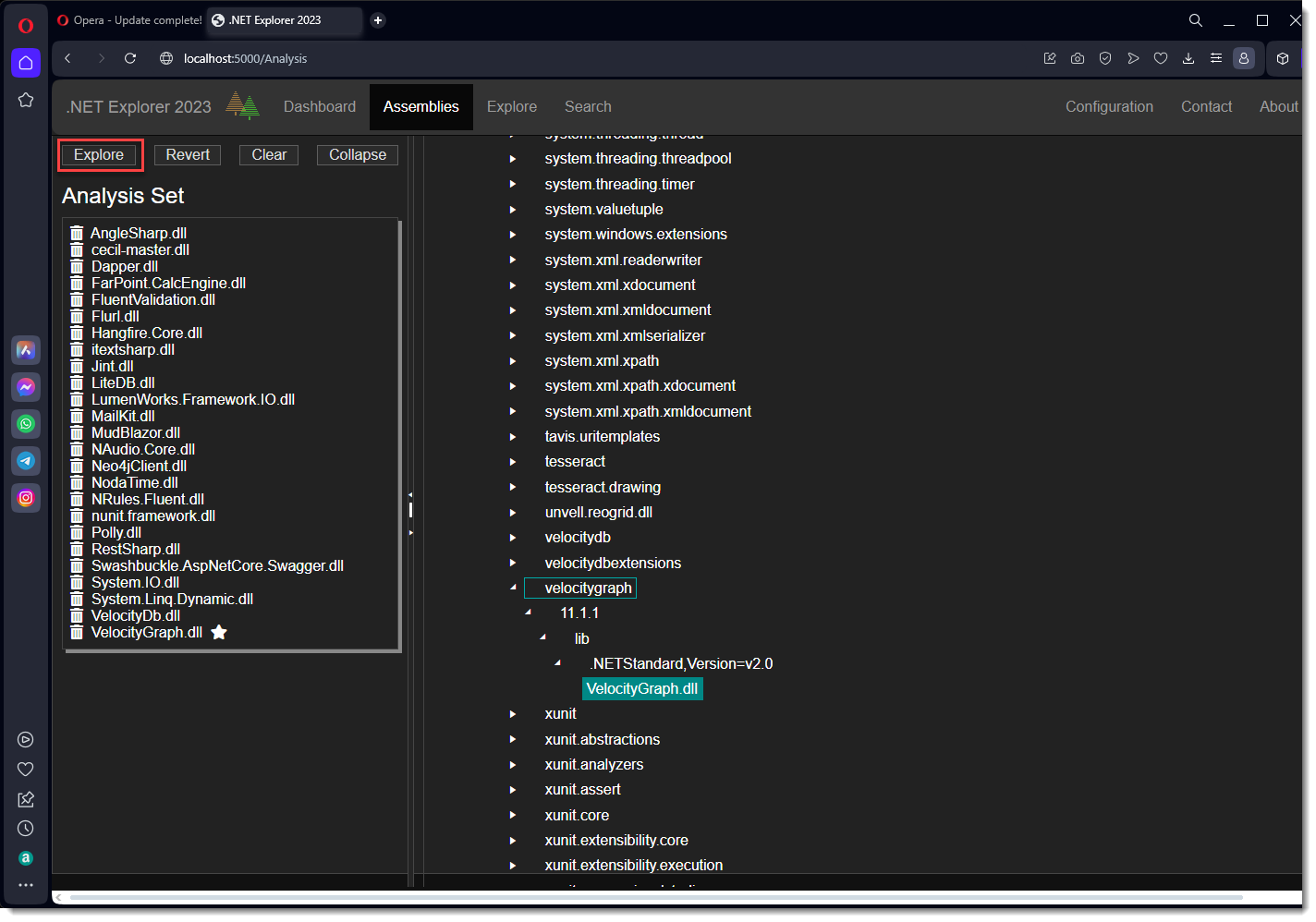Click the localhost:5000/Analysis address bar

pyautogui.click(x=245, y=58)
